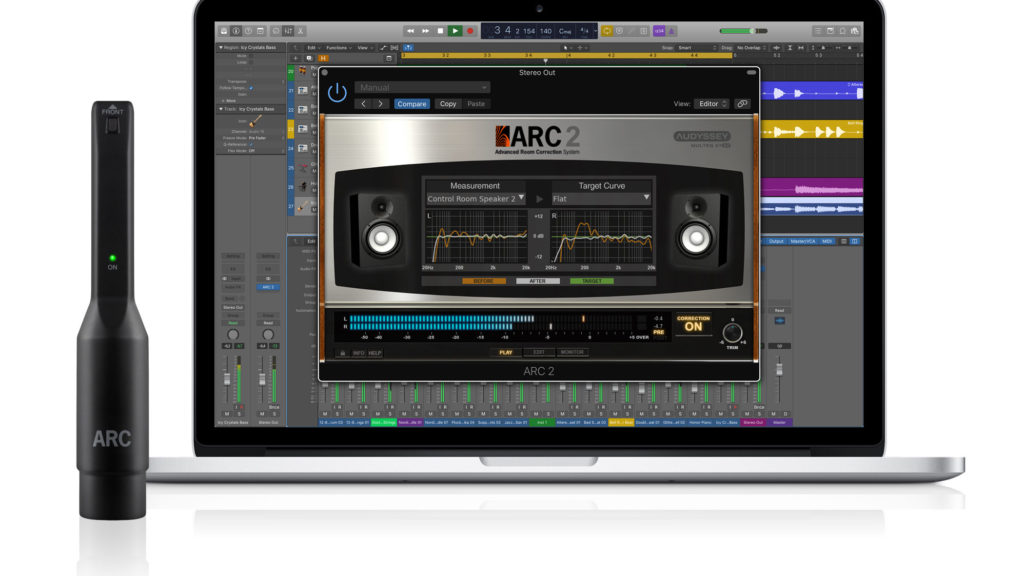The image size is (1024, 576).
Task: Click the Library icon in Logic toolbar
Action: click(224, 31)
